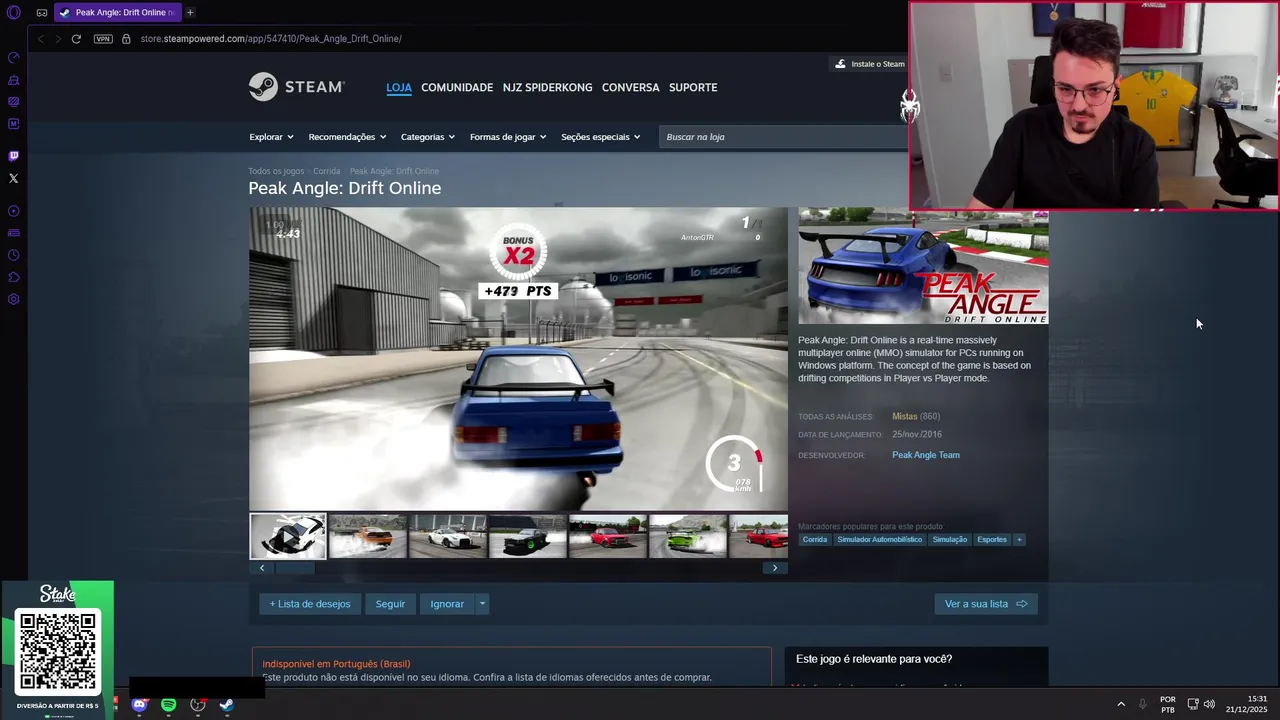Show hidden system tray icons
Viewport: 1280px width, 720px height.
tap(1120, 705)
